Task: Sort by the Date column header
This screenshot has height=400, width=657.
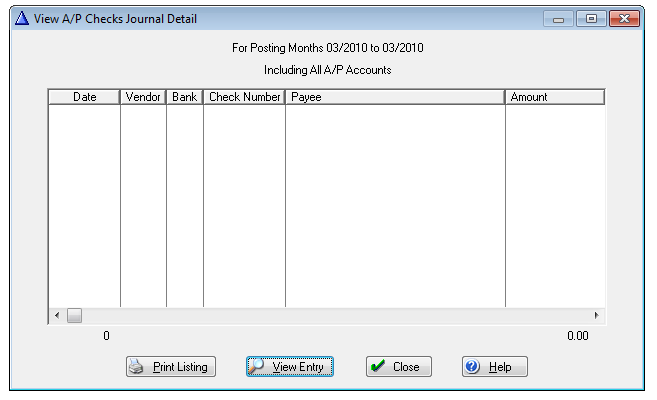Action: 84,98
